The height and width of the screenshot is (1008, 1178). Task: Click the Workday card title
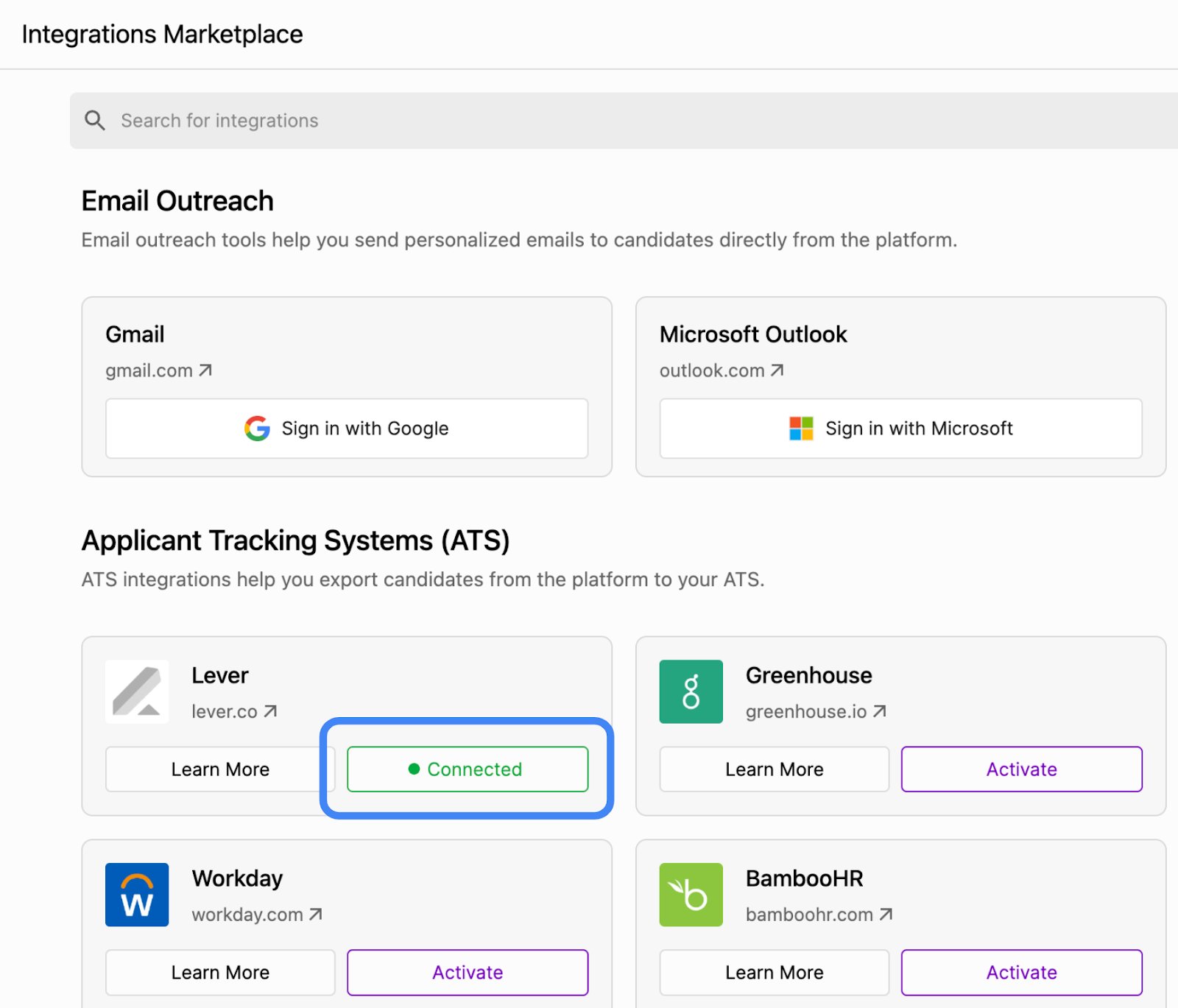tap(237, 878)
